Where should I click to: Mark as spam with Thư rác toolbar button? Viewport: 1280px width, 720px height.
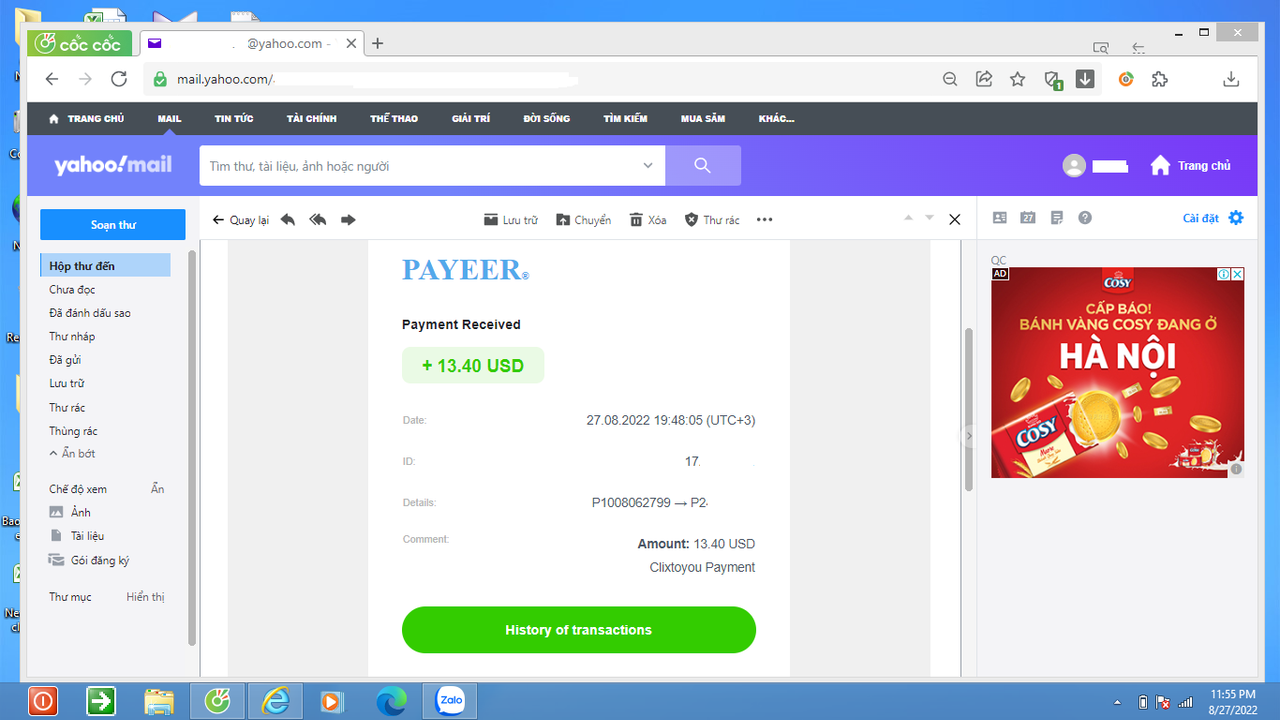712,220
